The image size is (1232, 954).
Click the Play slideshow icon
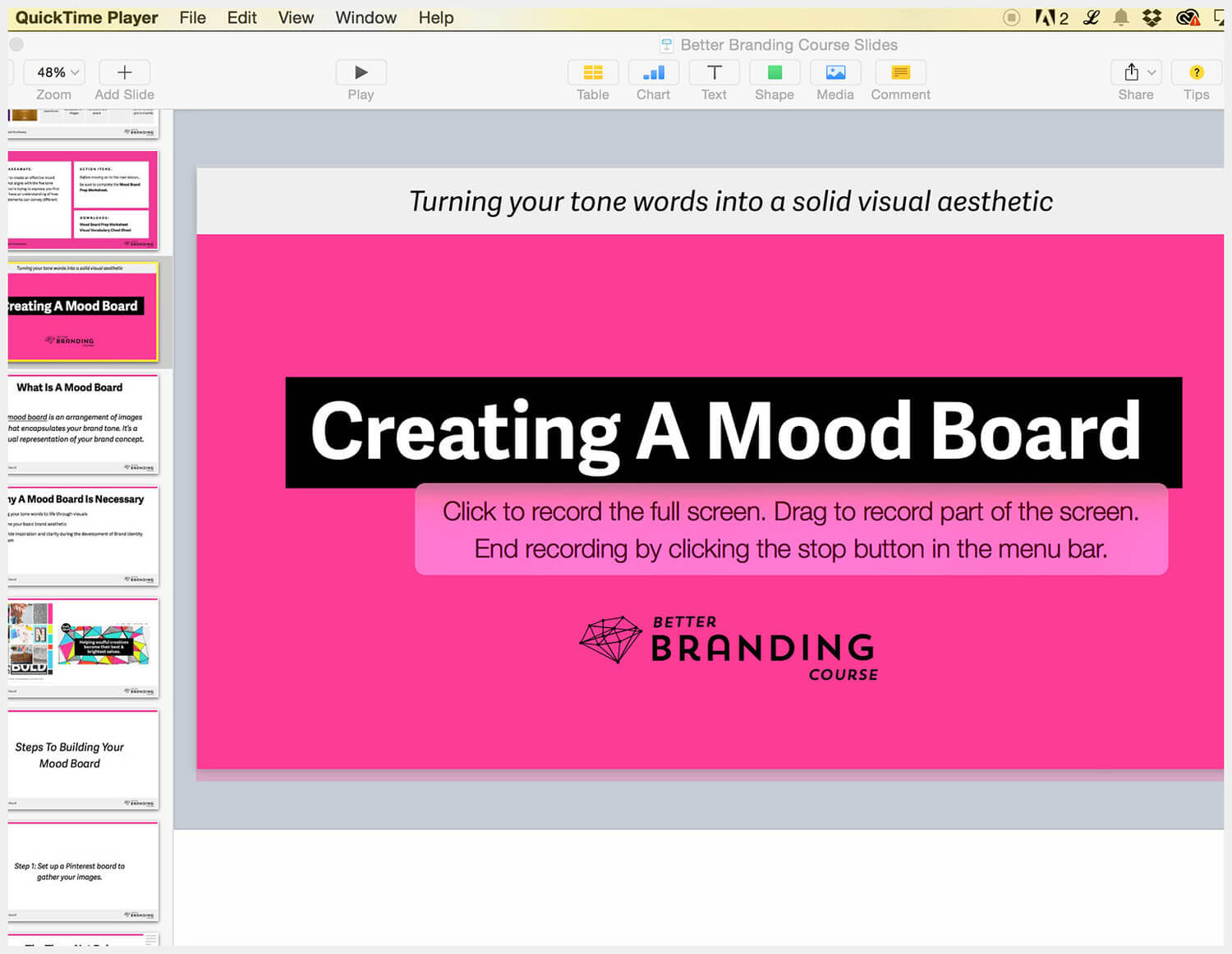coord(361,73)
